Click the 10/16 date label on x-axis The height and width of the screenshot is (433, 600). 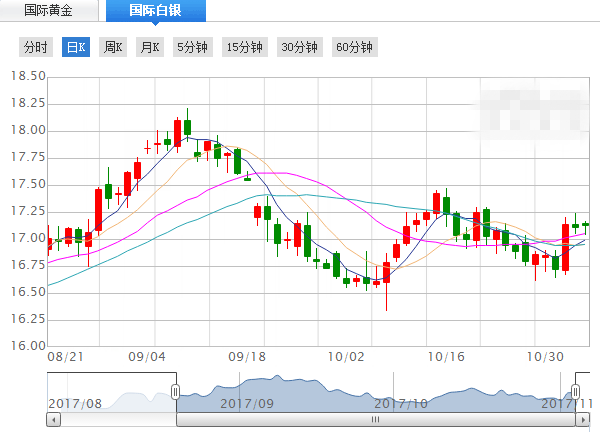(445, 356)
